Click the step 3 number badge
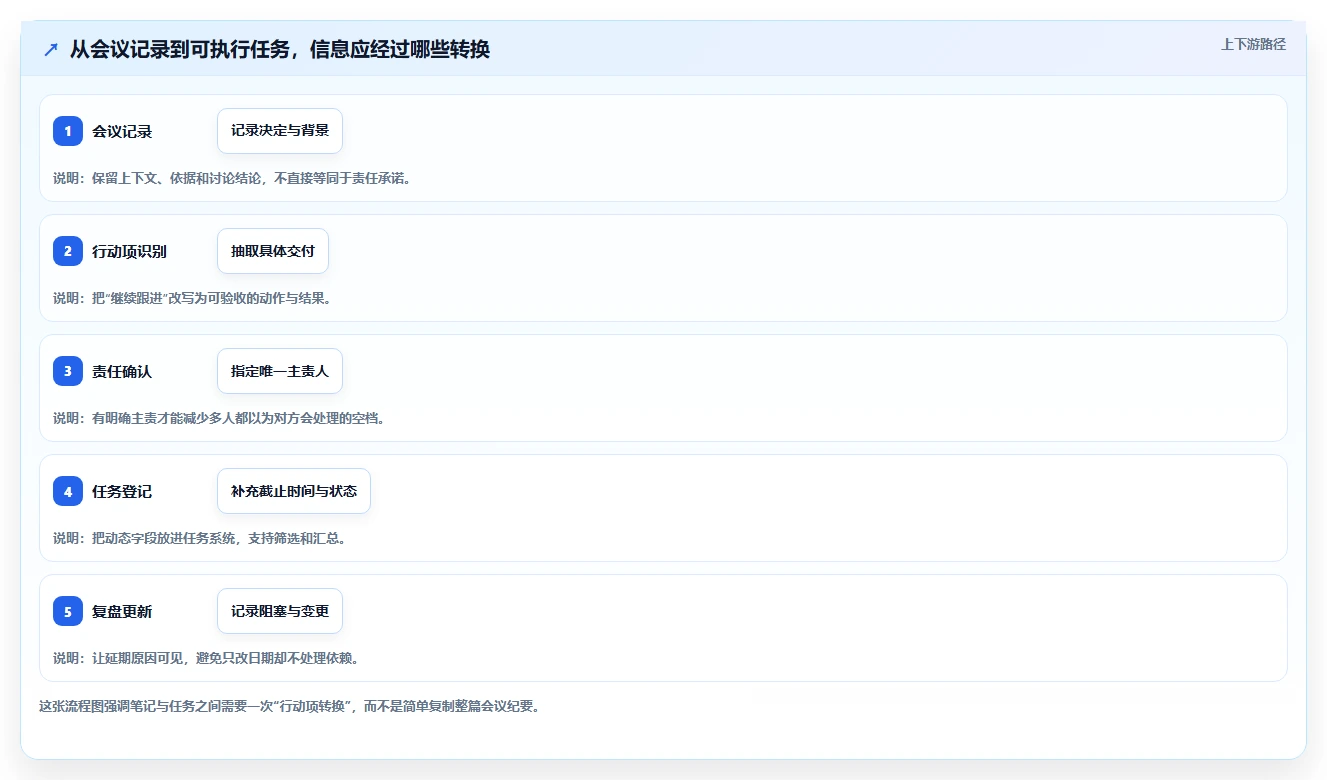 click(68, 371)
